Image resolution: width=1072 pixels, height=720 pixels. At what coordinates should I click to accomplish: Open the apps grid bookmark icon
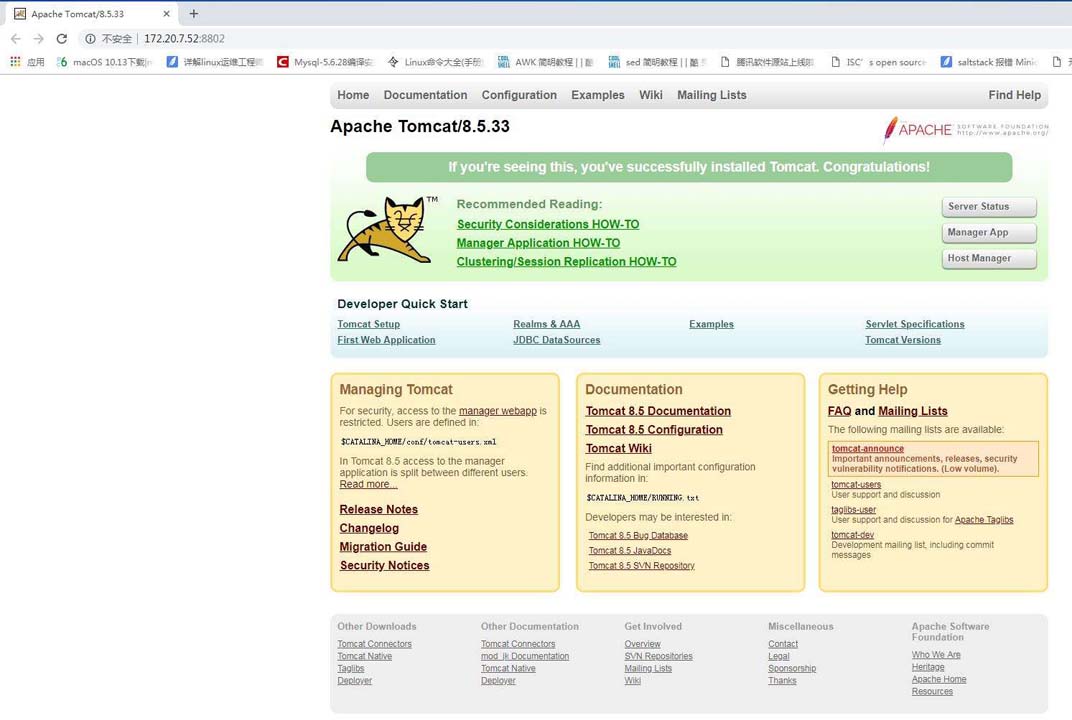coord(15,62)
